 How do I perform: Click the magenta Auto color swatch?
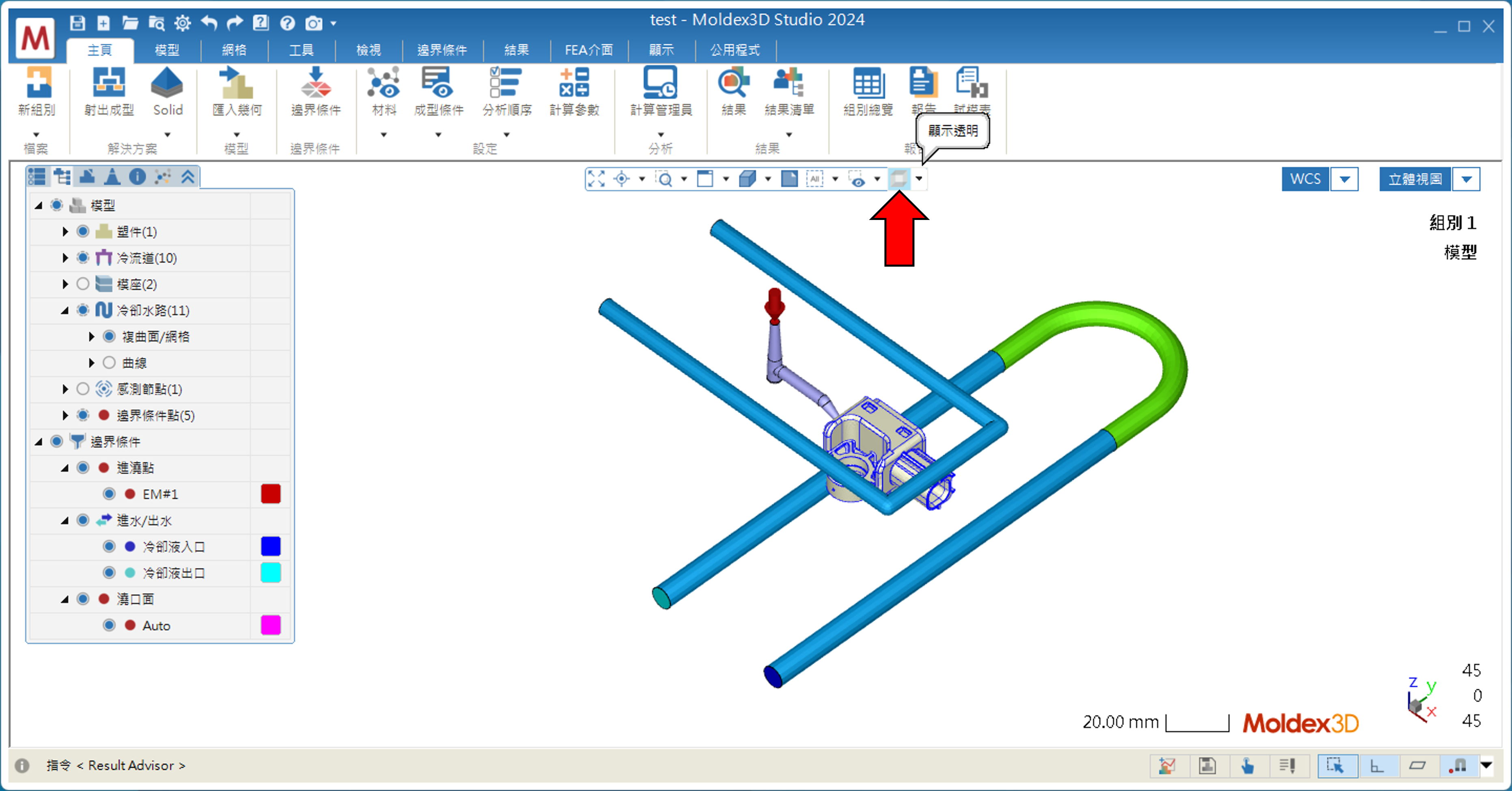271,625
